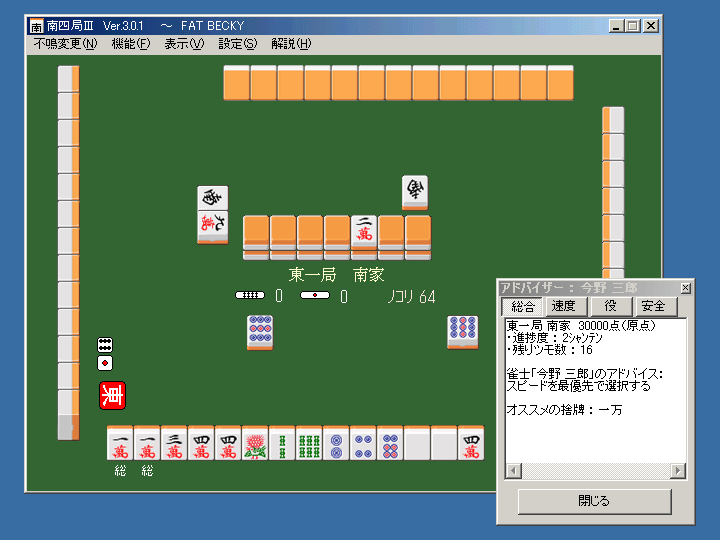This screenshot has width=720, height=540.
Task: Switch to the 役 advisor tab
Action: (610, 306)
